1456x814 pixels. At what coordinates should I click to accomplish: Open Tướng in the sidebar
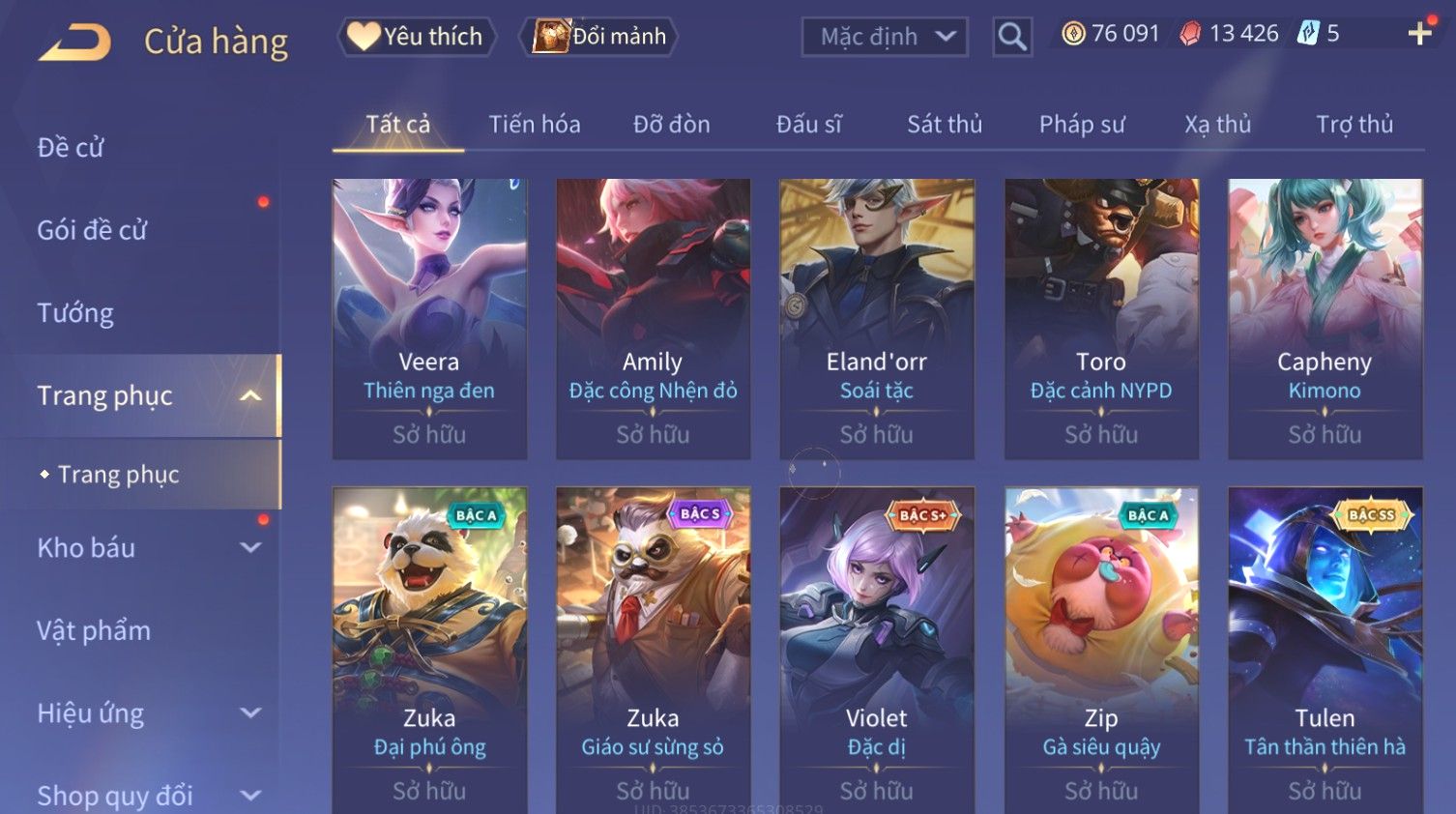(x=75, y=313)
